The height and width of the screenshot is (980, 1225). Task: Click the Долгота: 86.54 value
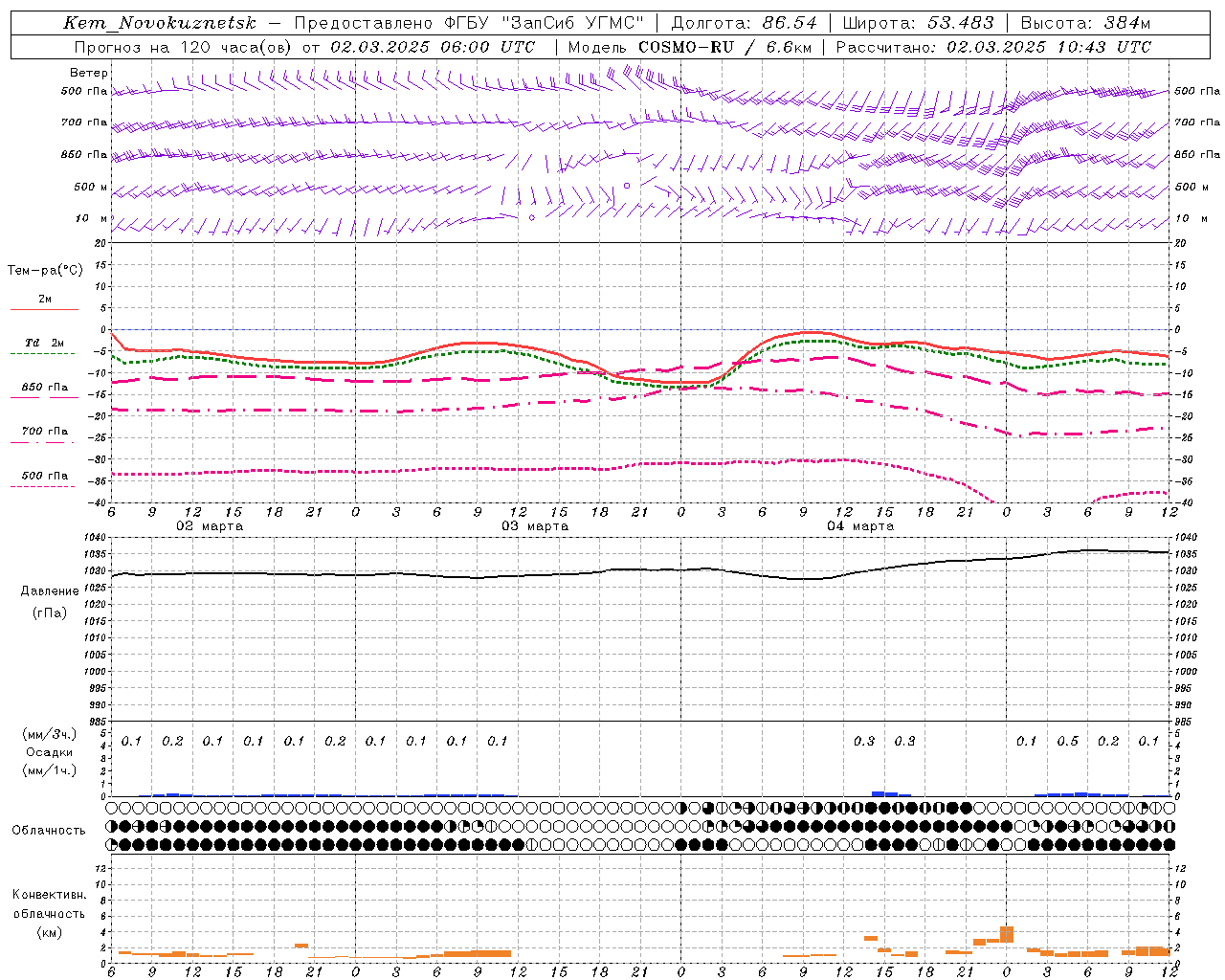(745, 23)
